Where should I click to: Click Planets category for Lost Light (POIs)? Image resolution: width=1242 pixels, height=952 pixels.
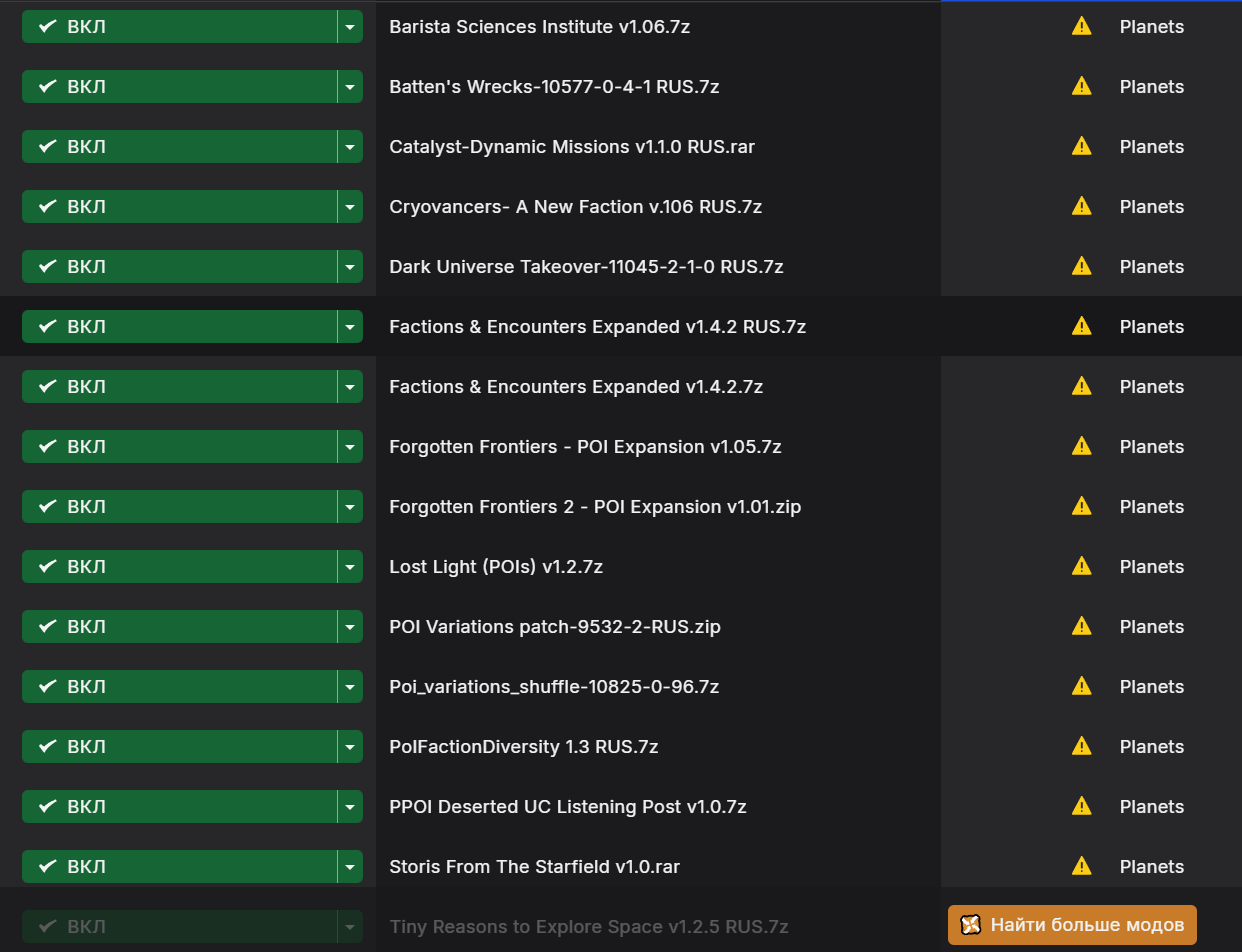click(x=1151, y=567)
